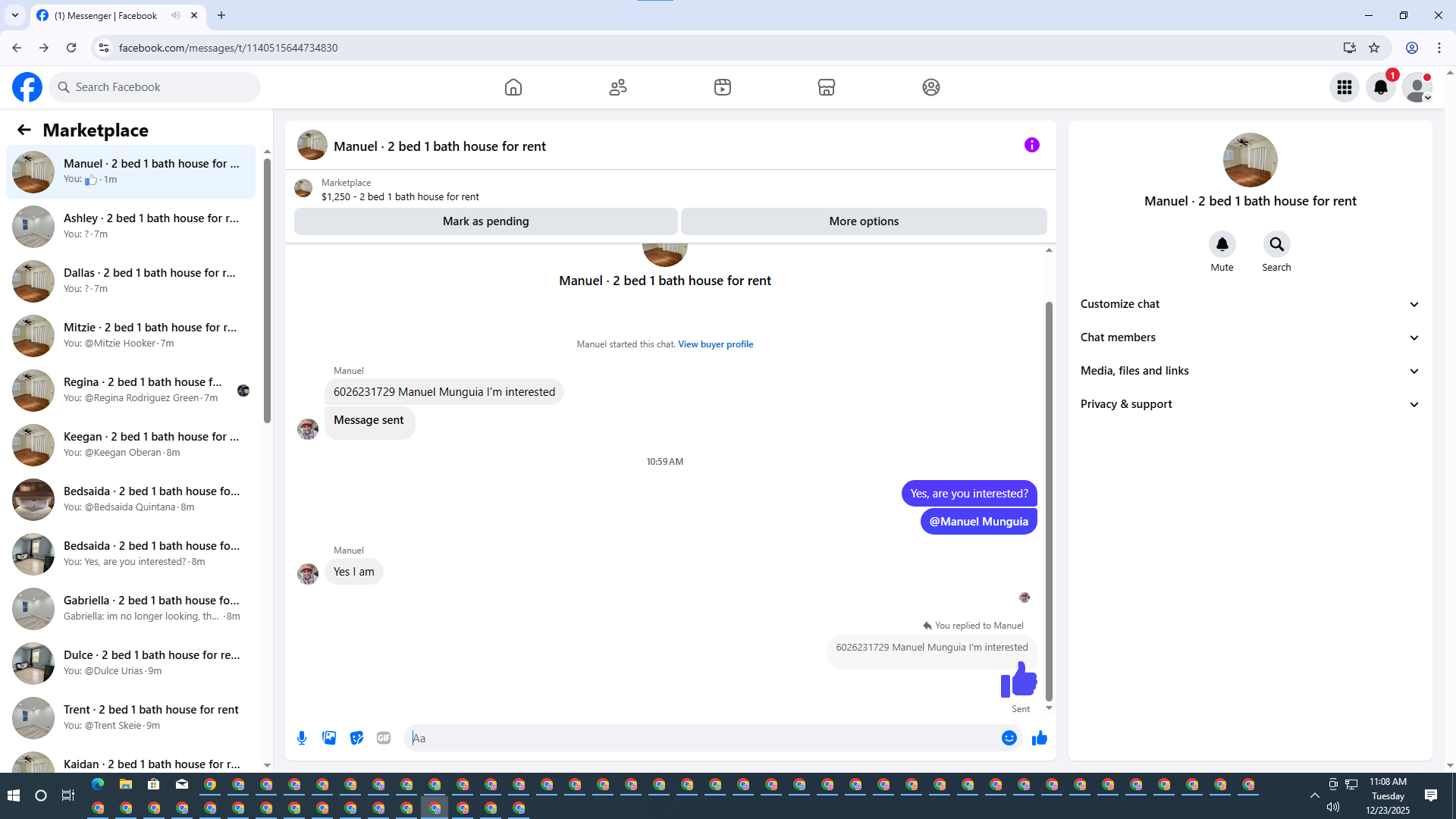Attach a photo using the image icon
The image size is (1456, 819).
[329, 738]
